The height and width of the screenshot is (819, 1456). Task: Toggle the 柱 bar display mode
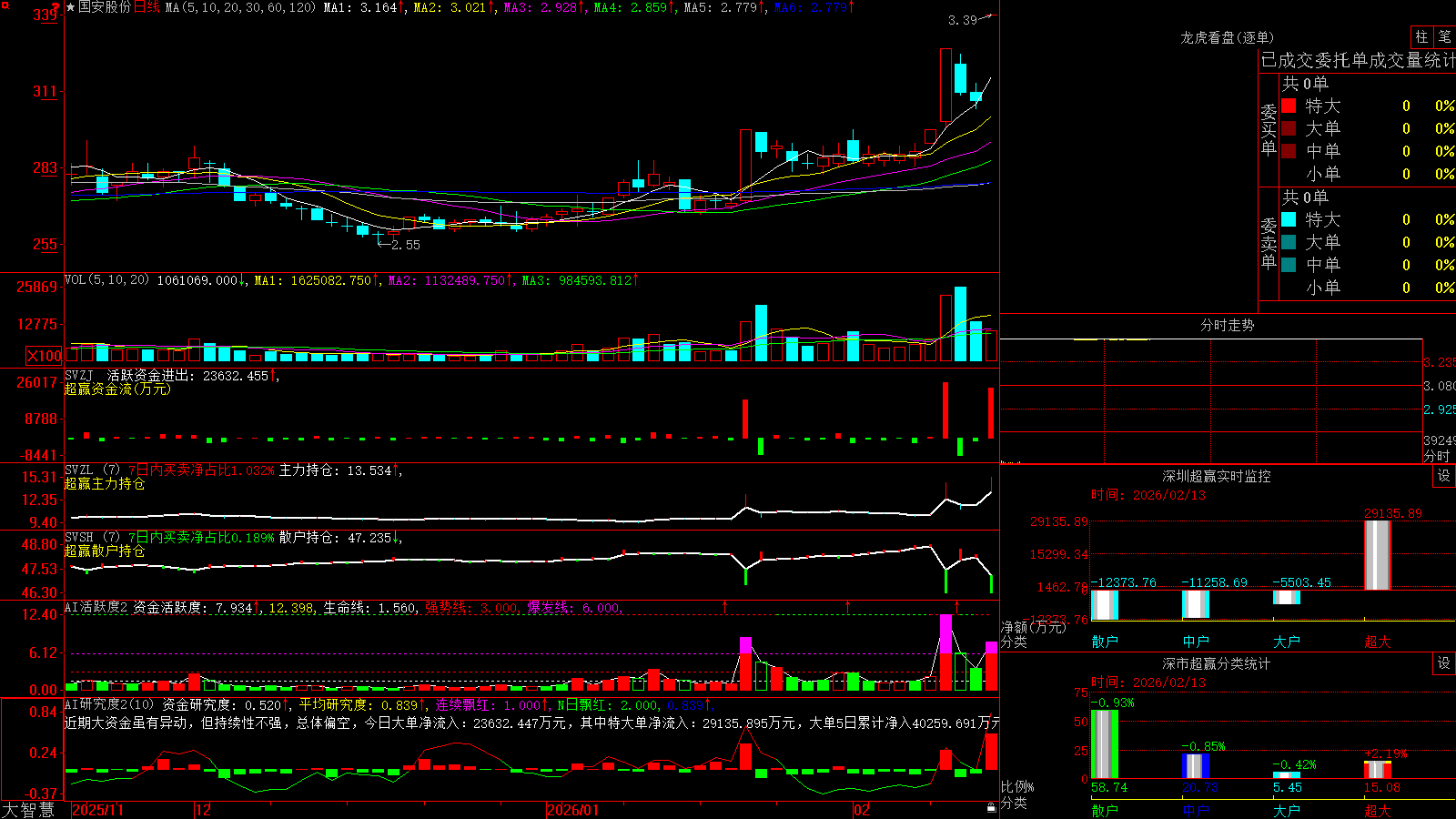click(1421, 36)
